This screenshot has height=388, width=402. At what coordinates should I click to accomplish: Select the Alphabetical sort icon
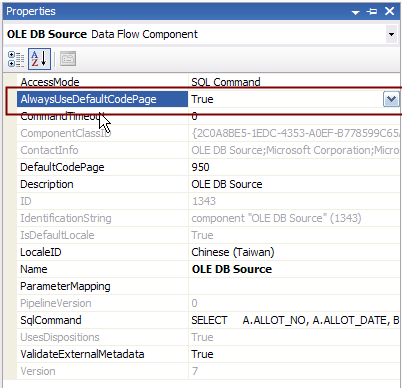point(39,59)
